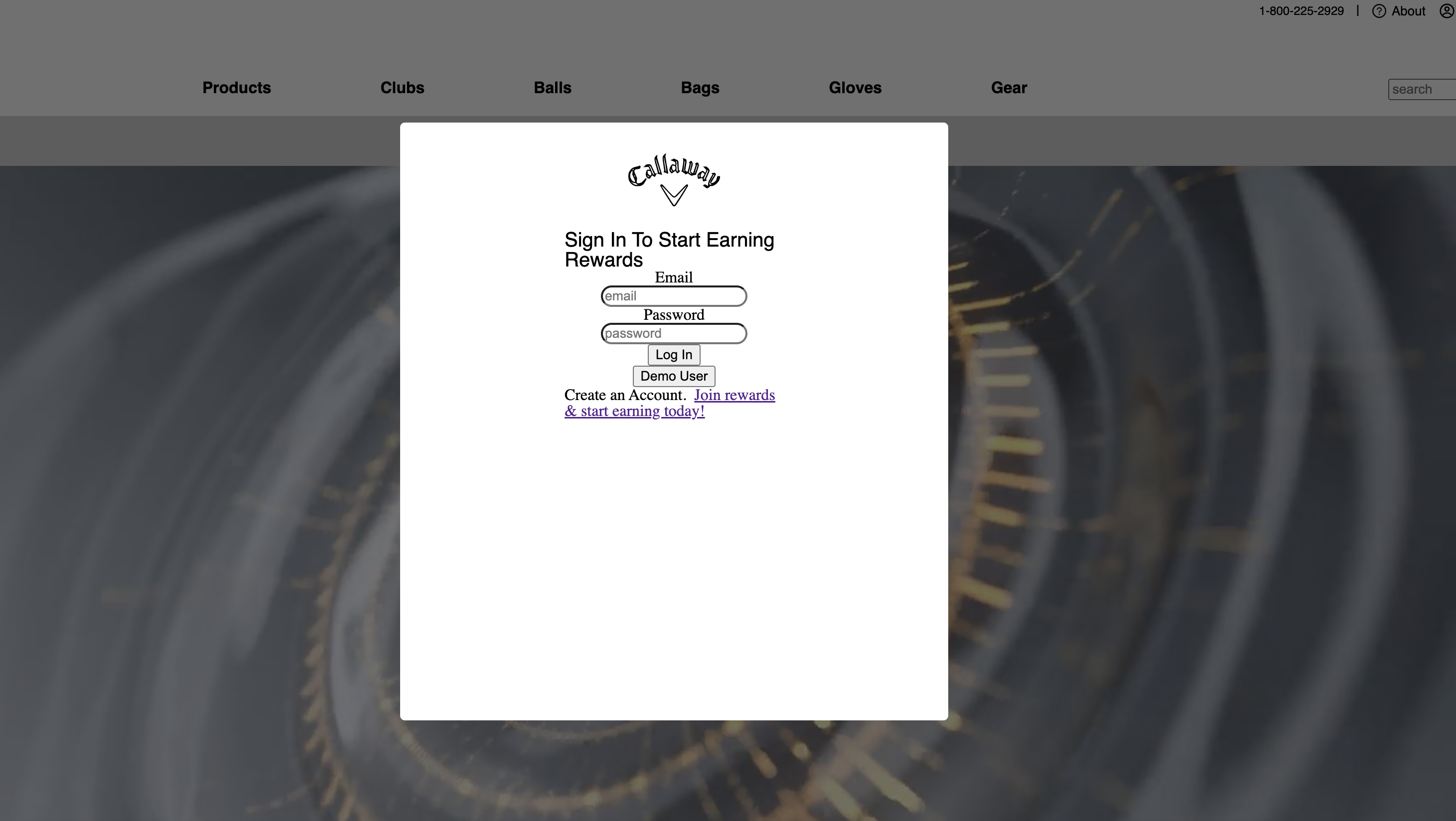The width and height of the screenshot is (1456, 821).
Task: Select the Balls navigation tab
Action: click(x=552, y=88)
